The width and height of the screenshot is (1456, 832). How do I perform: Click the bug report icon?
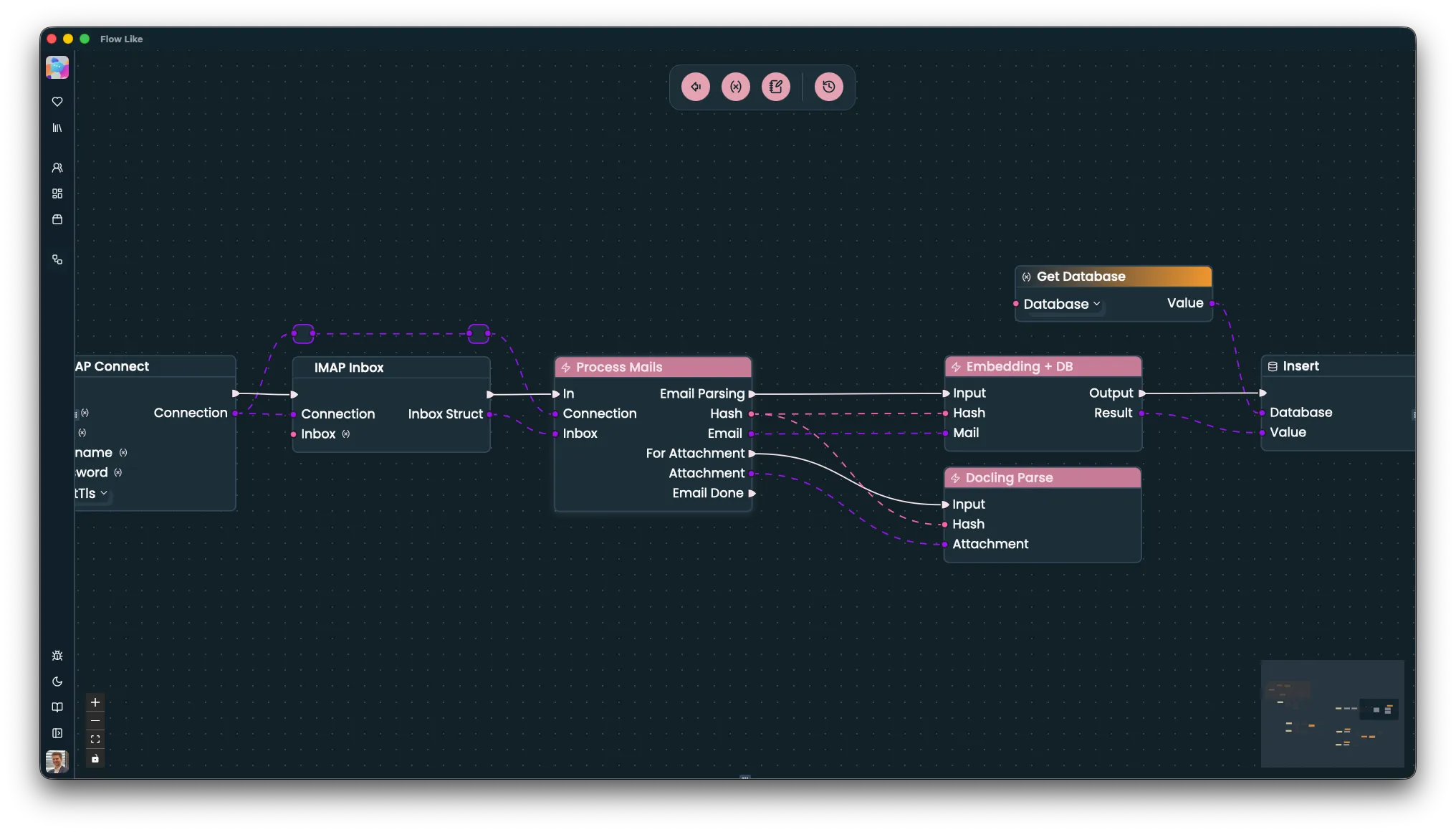(57, 656)
